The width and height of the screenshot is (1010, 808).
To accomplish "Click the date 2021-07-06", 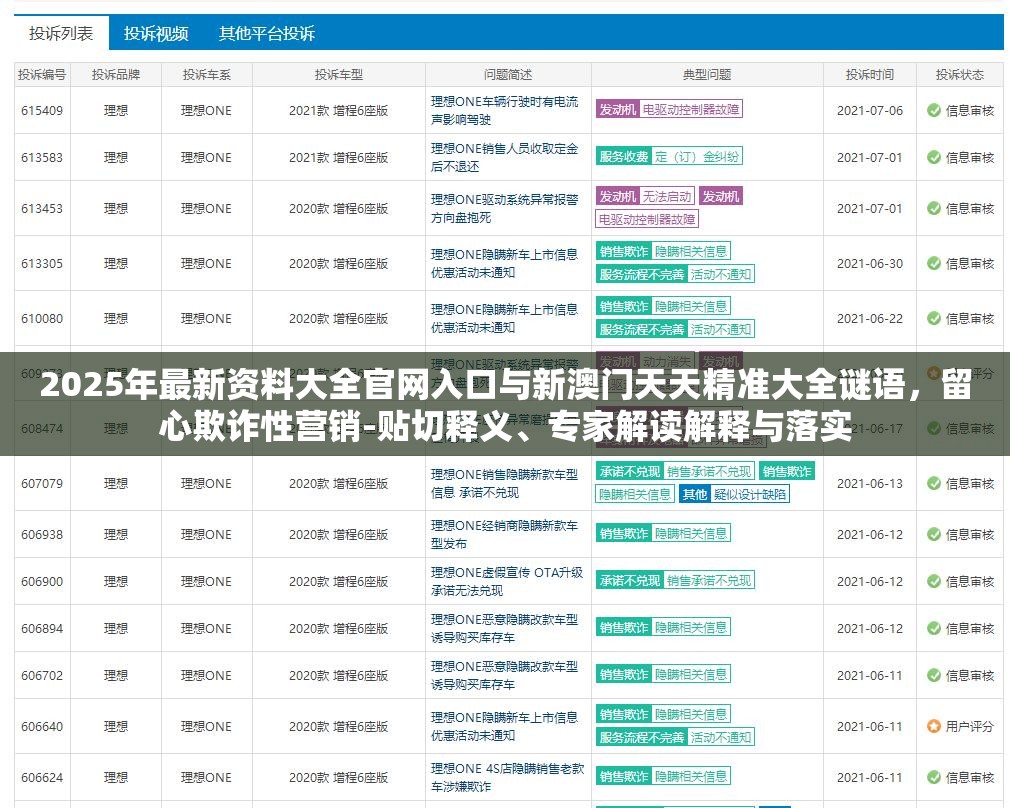I will (870, 110).
